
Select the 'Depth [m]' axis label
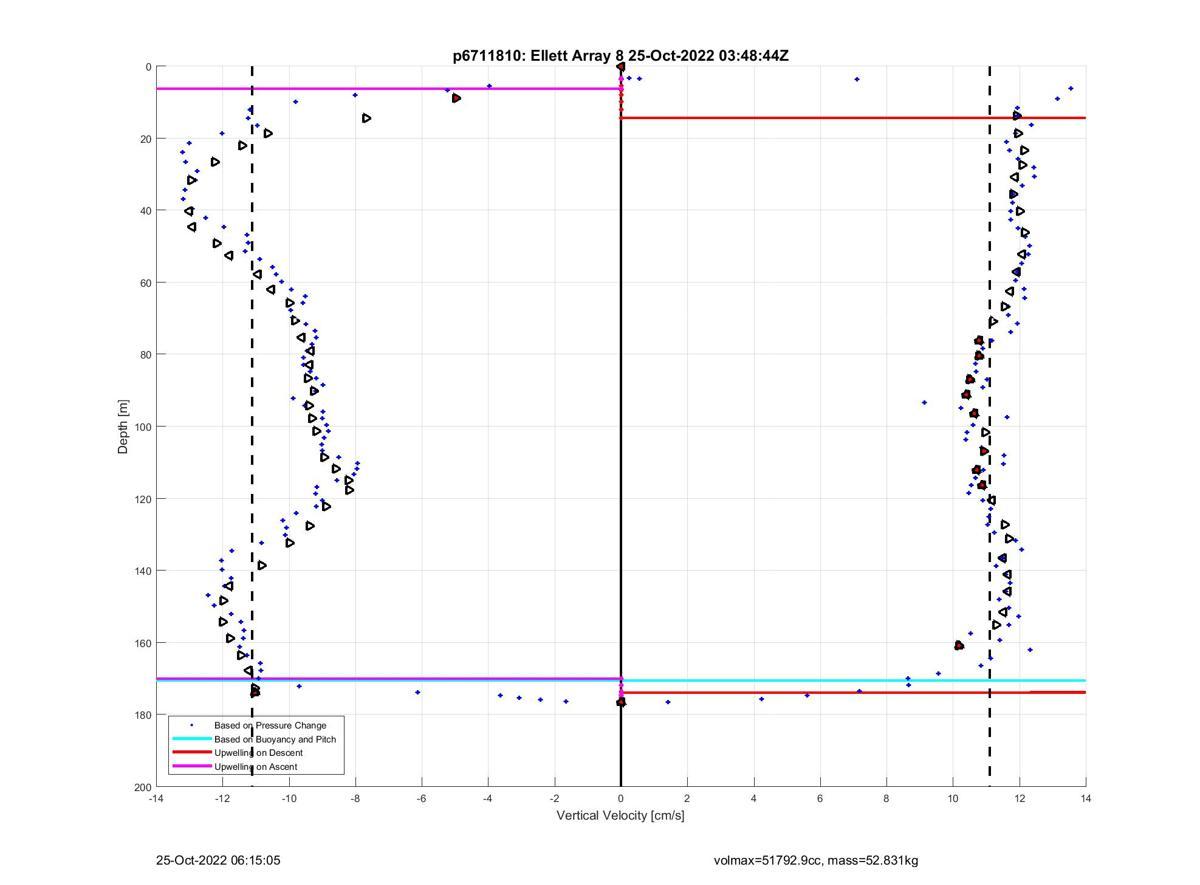(124, 427)
